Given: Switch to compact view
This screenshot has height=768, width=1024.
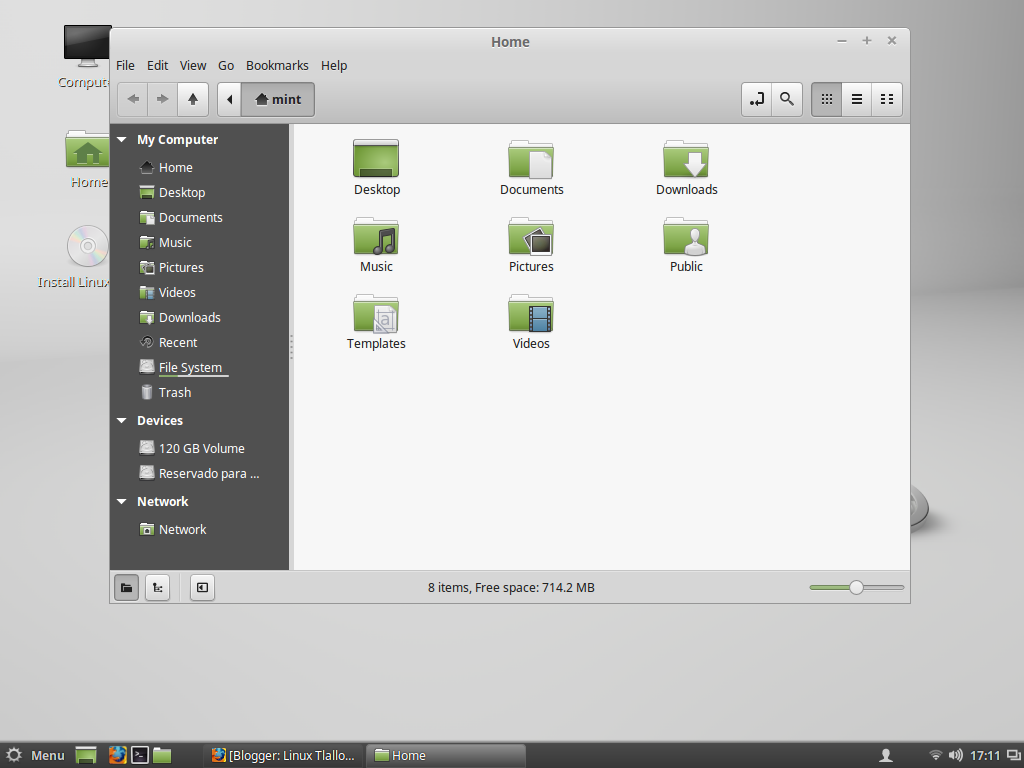Looking at the screenshot, I should tap(886, 99).
